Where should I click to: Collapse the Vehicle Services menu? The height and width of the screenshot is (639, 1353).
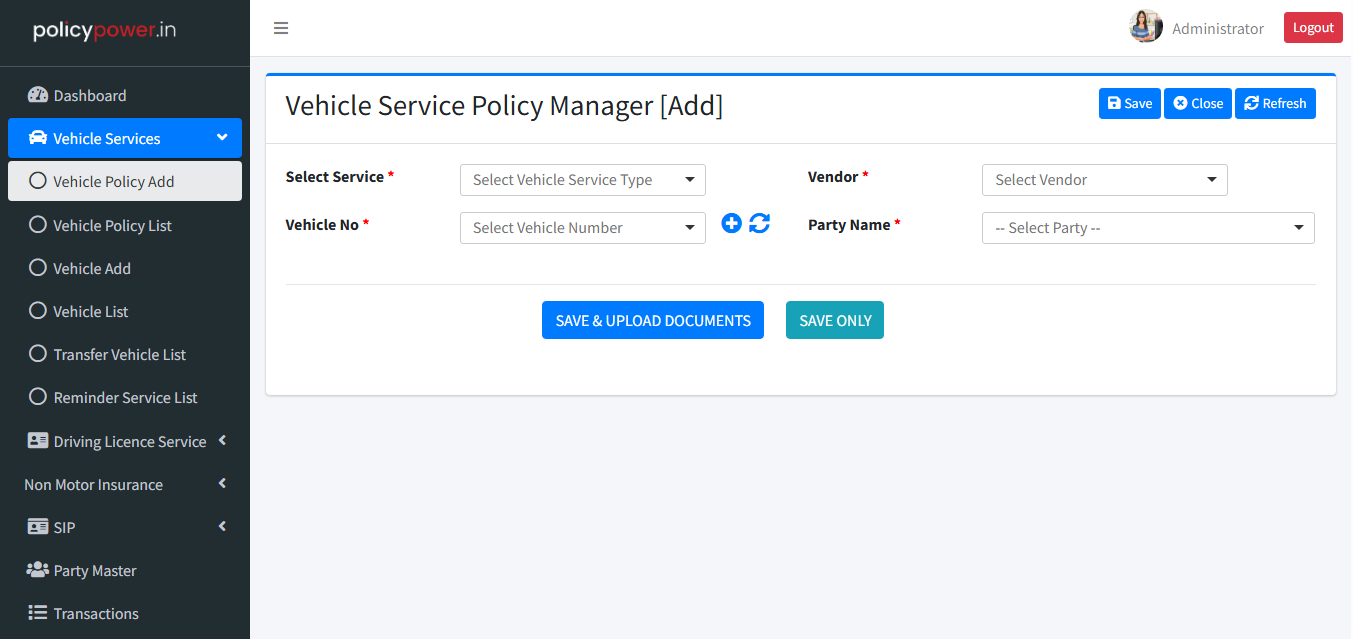click(124, 138)
